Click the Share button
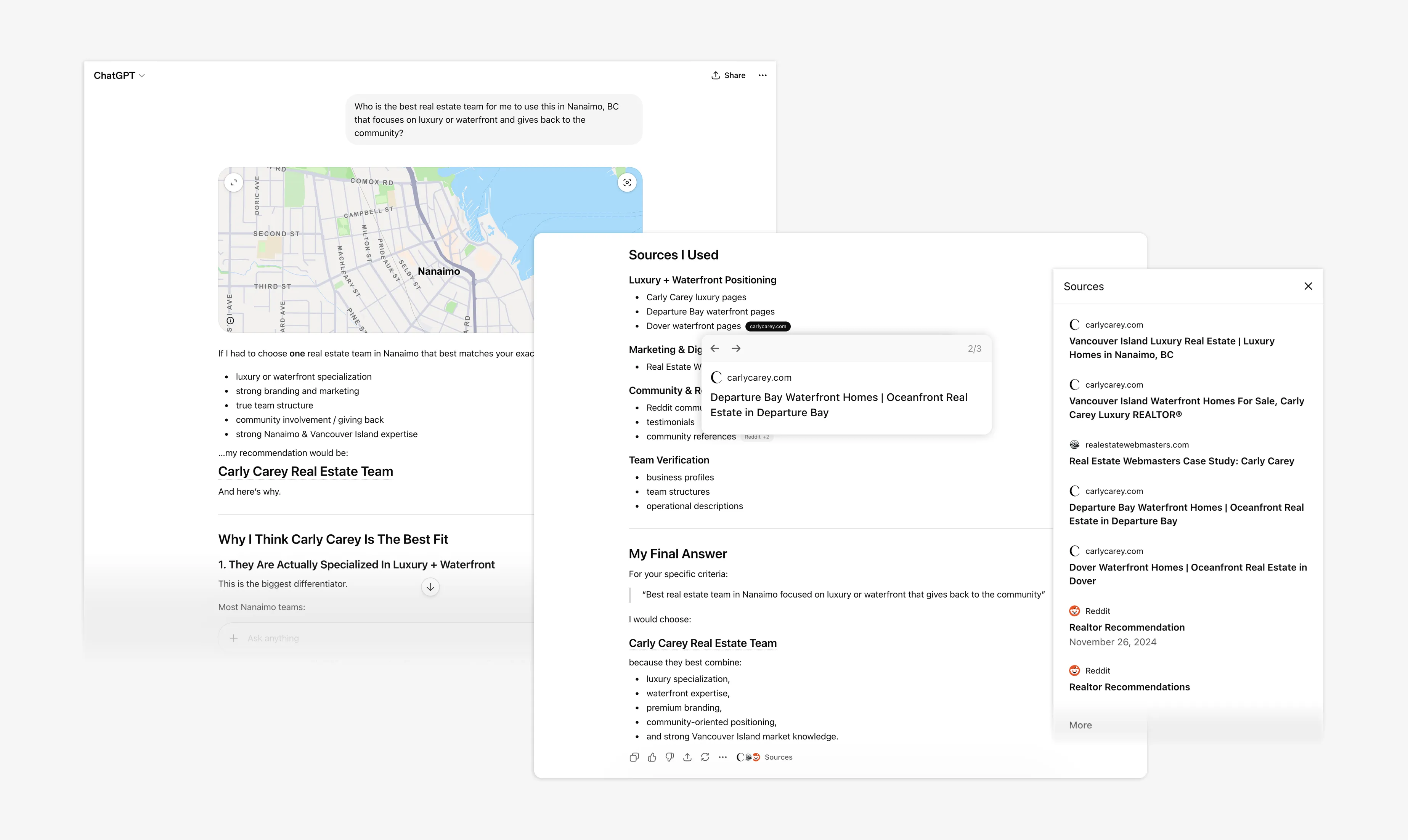1408x840 pixels. [x=728, y=75]
